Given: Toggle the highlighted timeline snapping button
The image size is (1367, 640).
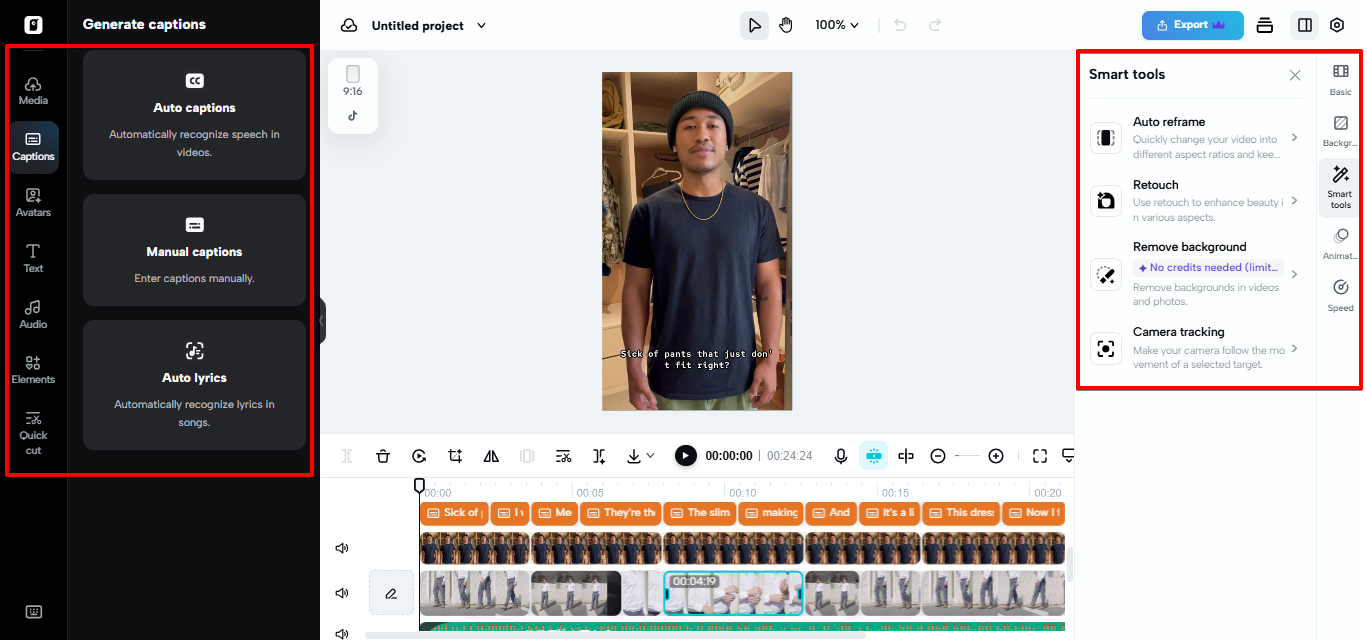Looking at the screenshot, I should tap(873, 456).
